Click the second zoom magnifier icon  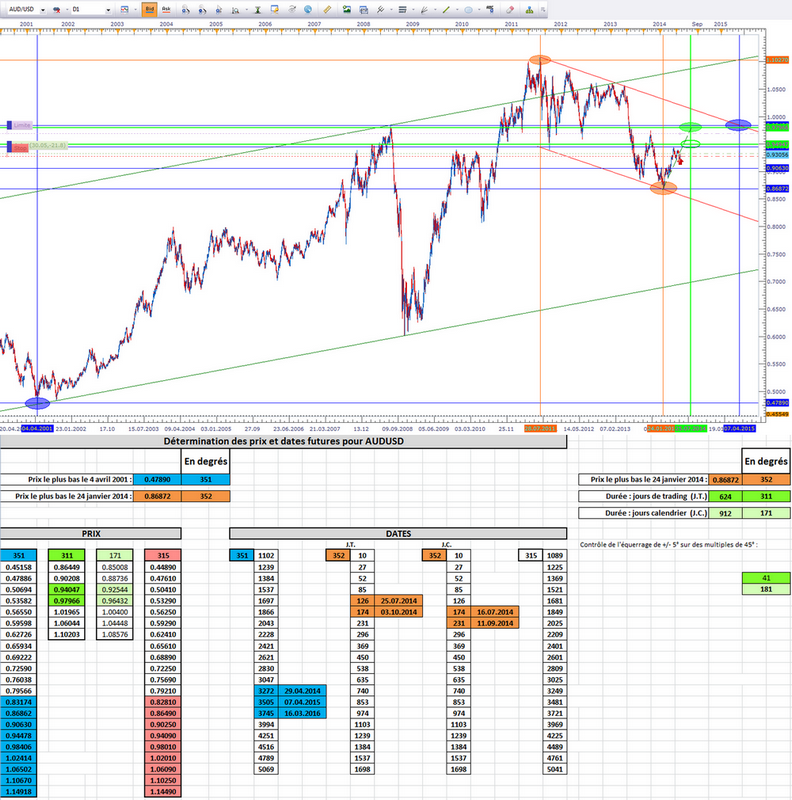pyautogui.click(x=203, y=10)
